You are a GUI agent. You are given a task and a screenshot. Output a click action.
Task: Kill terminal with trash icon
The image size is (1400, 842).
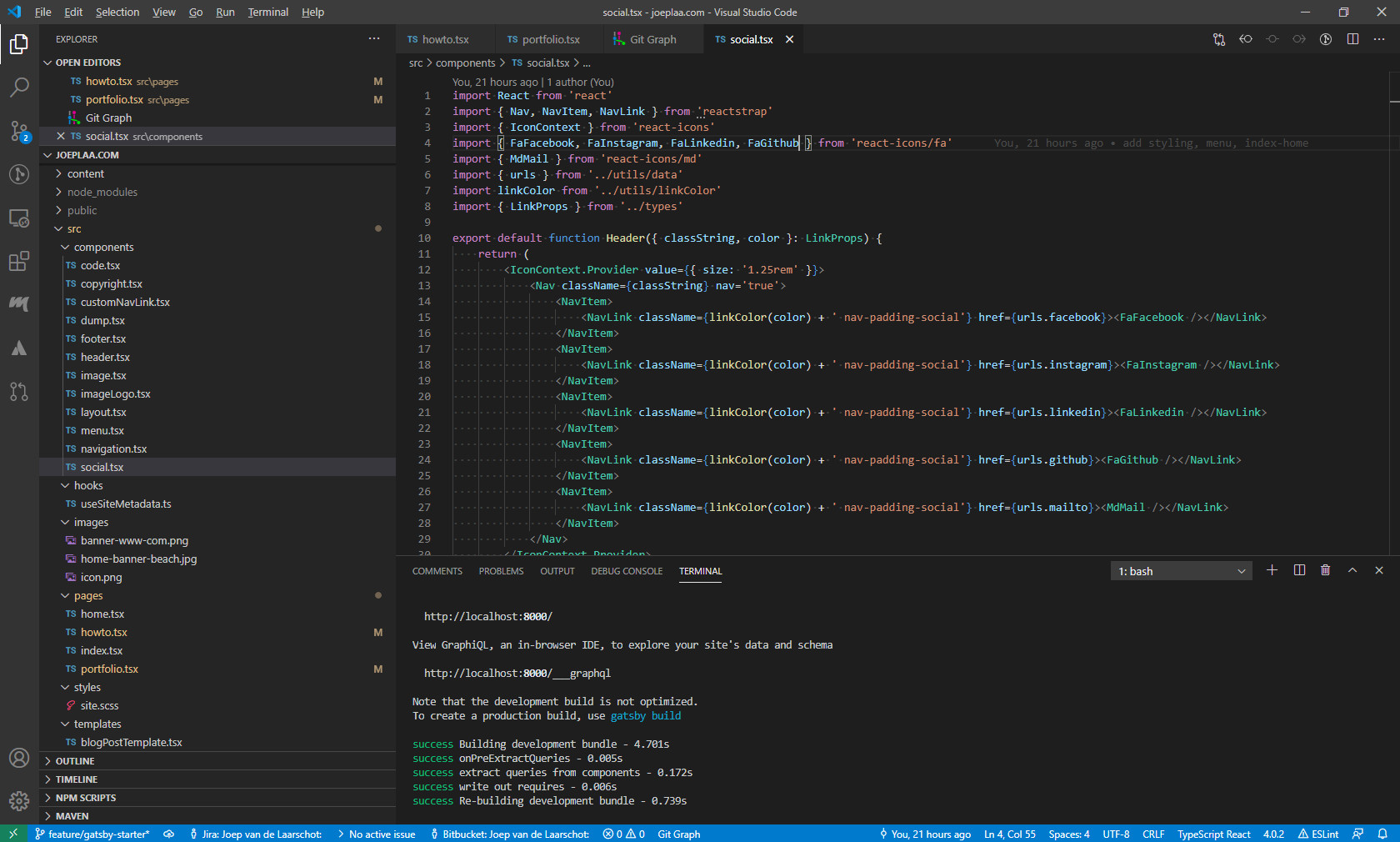click(x=1325, y=570)
